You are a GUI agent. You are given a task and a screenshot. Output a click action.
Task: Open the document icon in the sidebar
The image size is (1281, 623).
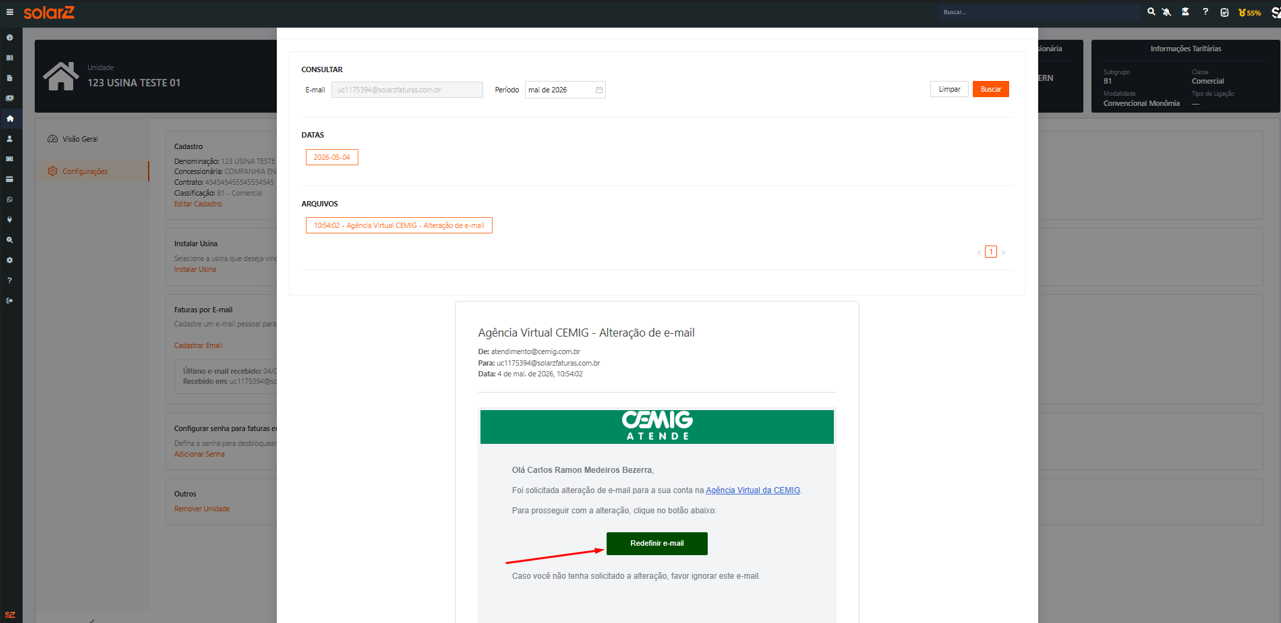pyautogui.click(x=10, y=78)
